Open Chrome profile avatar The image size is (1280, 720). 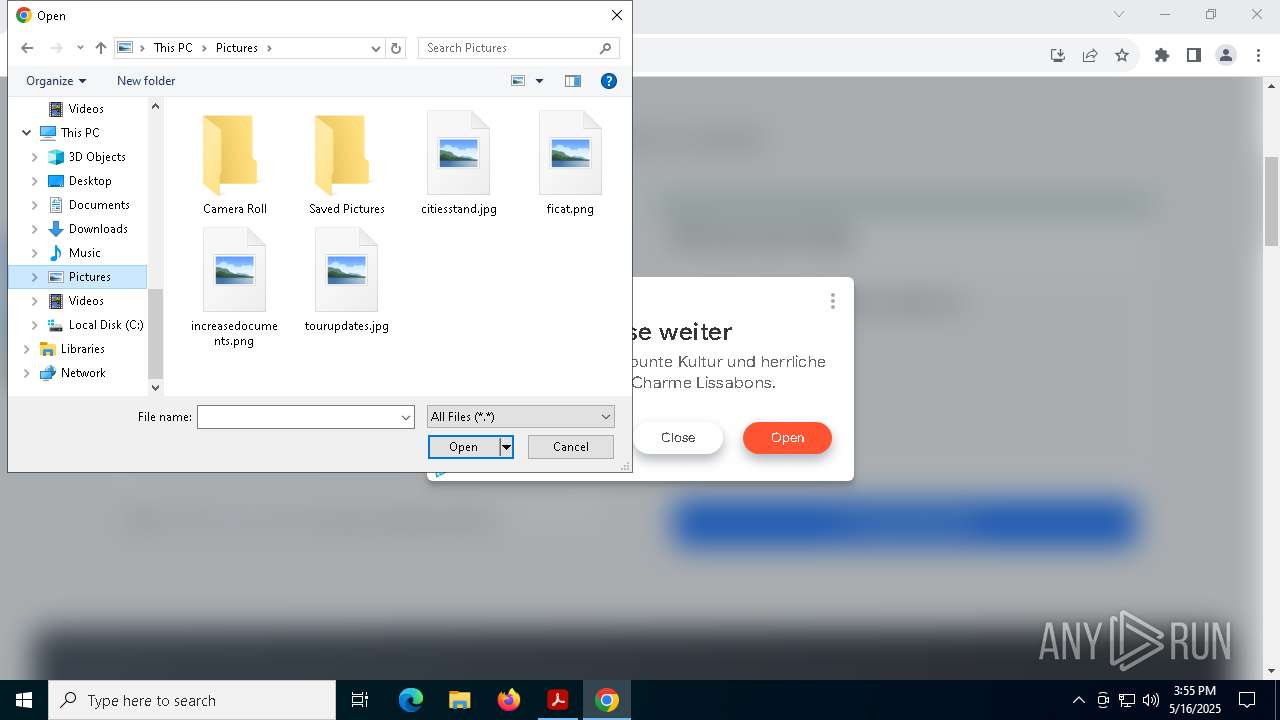pyautogui.click(x=1226, y=55)
